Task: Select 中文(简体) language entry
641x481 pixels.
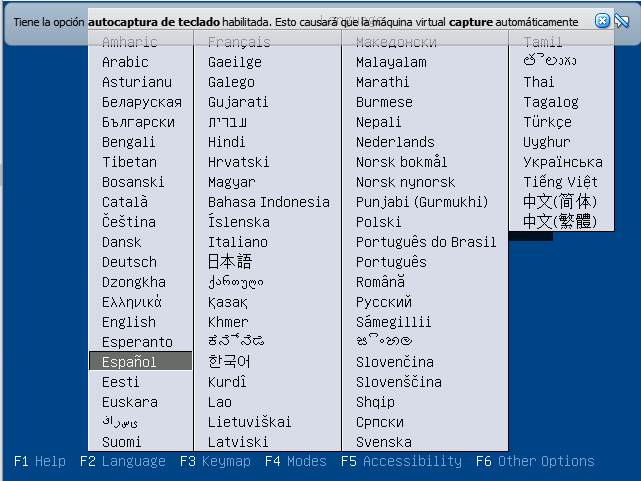Action: click(560, 202)
